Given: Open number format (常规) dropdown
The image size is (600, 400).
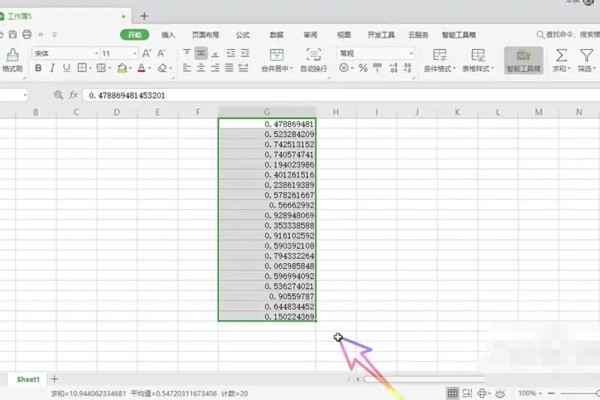Looking at the screenshot, I should [411, 54].
